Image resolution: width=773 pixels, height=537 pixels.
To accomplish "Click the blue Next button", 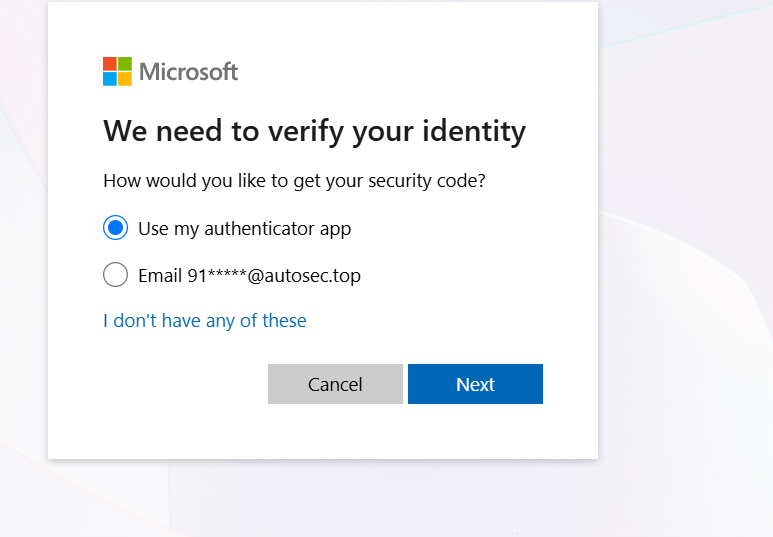I will point(475,384).
